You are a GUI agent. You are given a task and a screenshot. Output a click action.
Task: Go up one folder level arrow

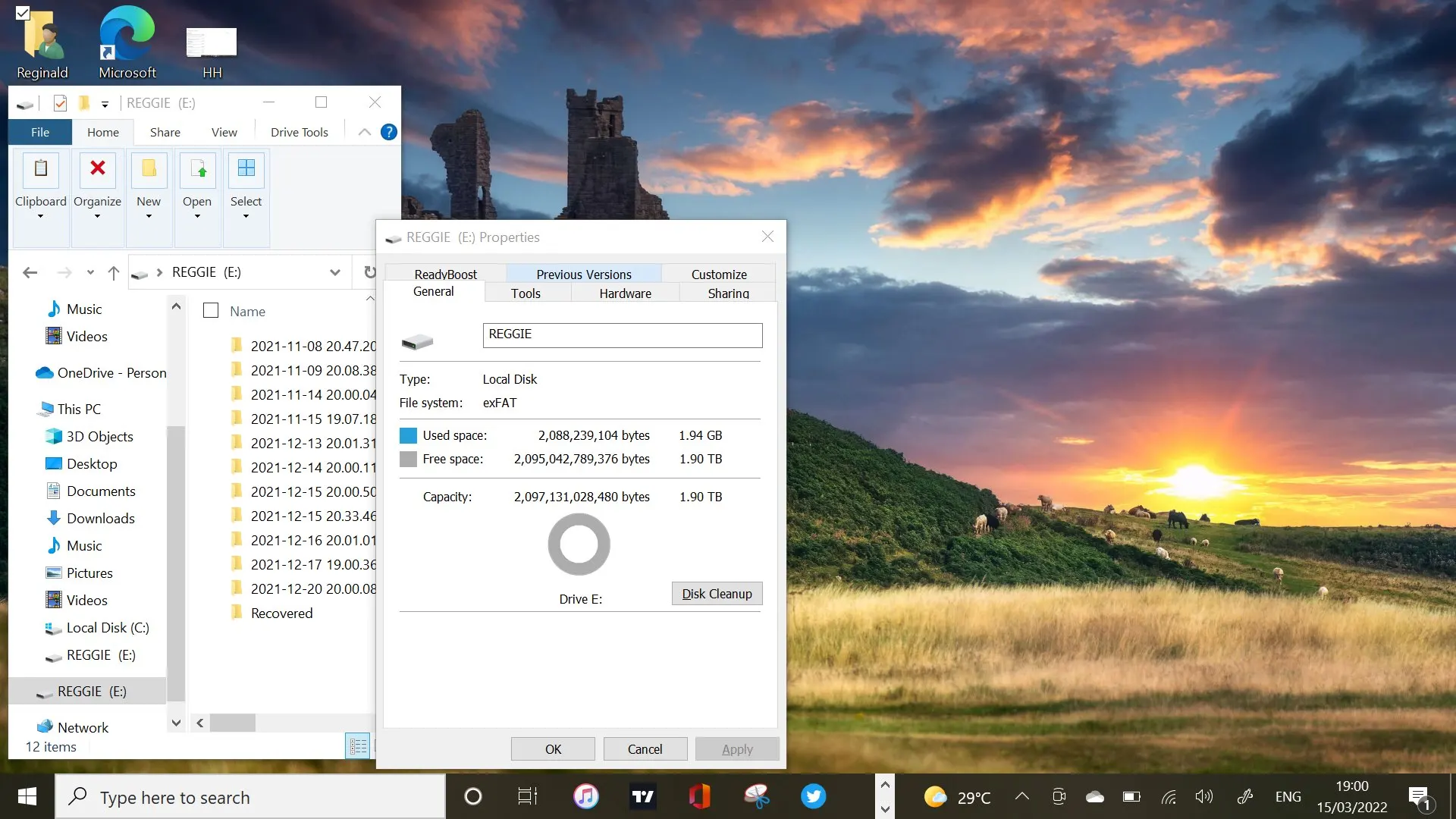point(113,272)
